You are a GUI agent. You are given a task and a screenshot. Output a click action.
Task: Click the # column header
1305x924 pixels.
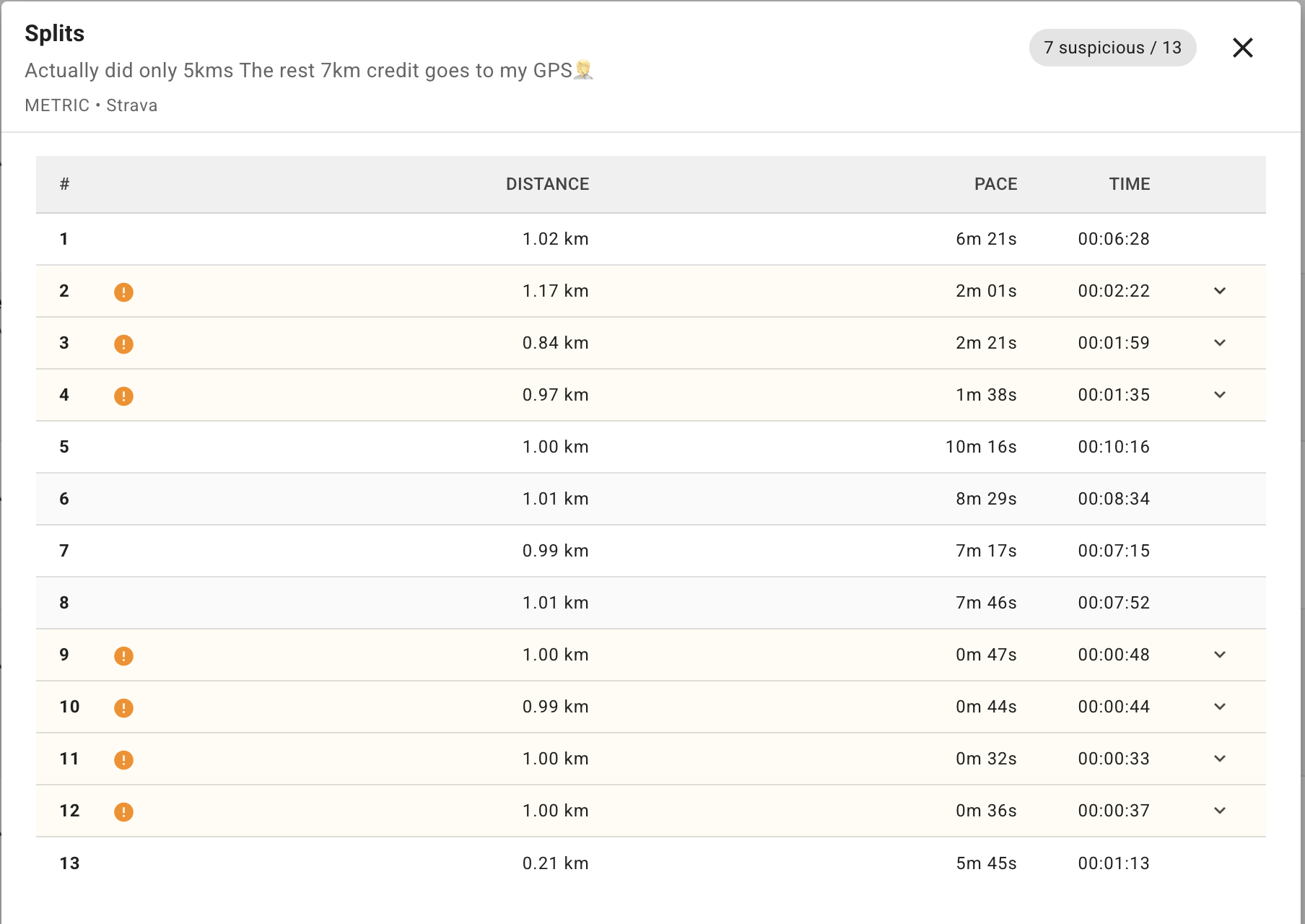(64, 184)
